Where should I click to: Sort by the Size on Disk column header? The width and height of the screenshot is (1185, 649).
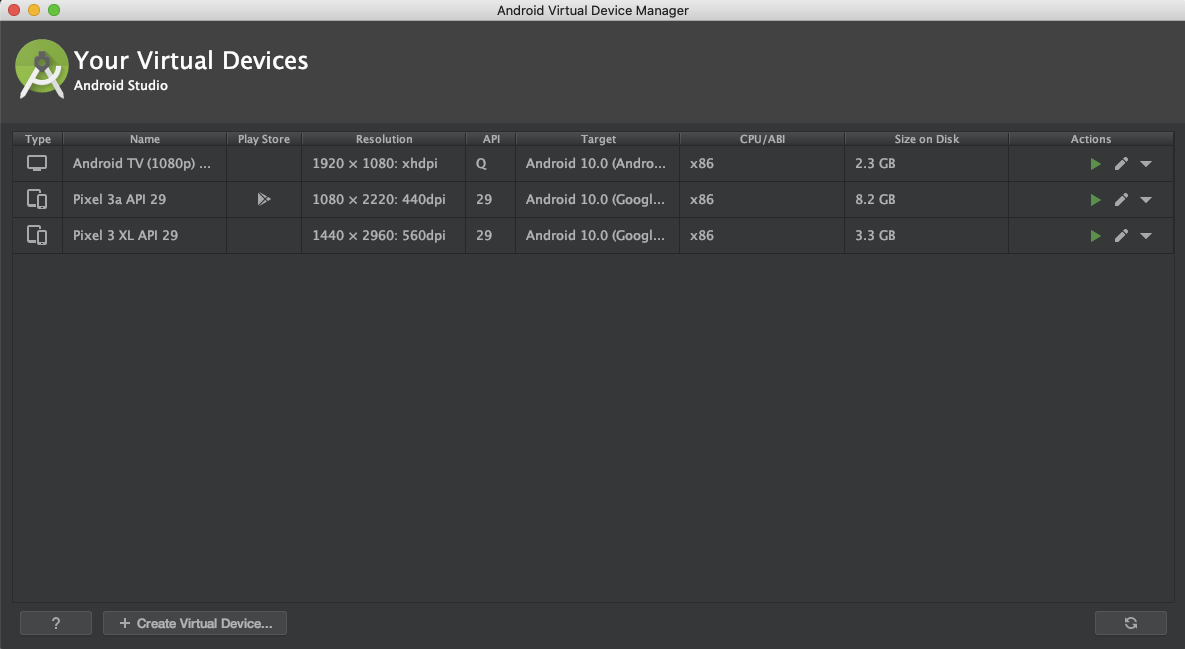(927, 139)
